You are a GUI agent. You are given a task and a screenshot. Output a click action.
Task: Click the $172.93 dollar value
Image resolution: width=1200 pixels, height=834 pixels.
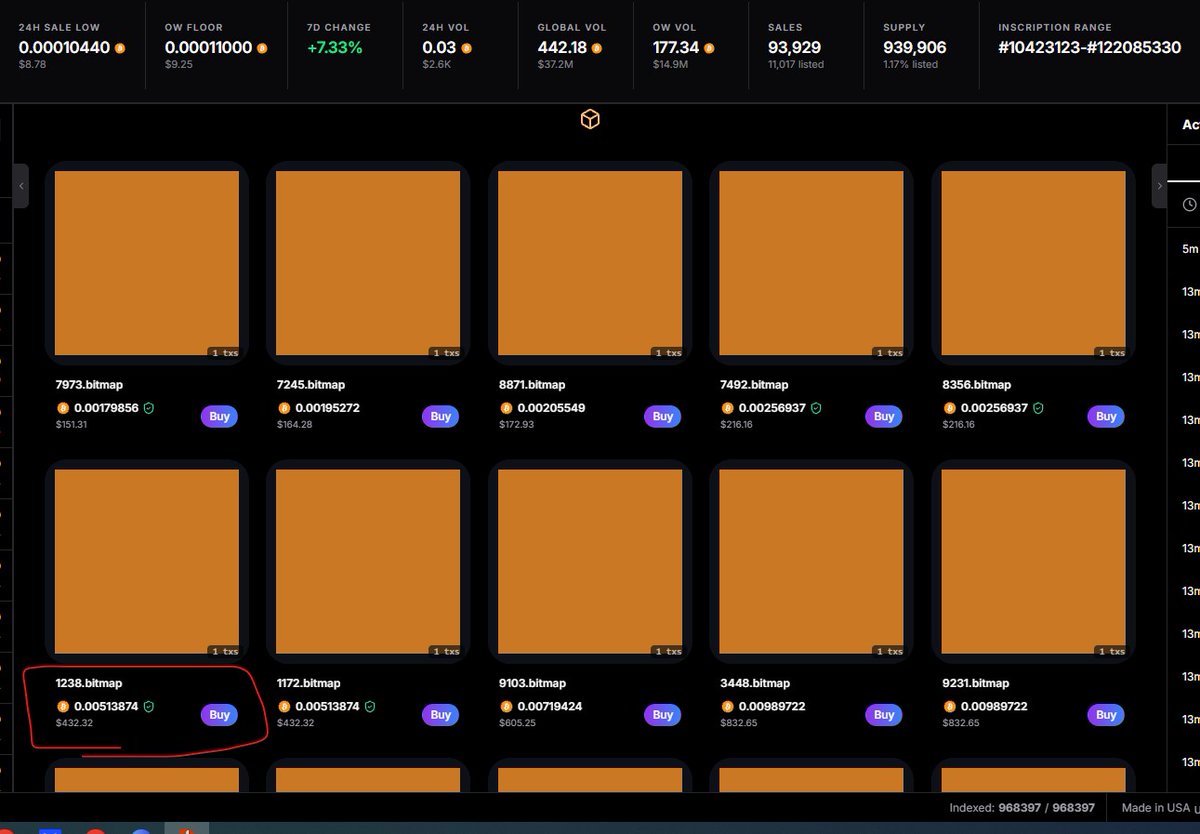515,425
